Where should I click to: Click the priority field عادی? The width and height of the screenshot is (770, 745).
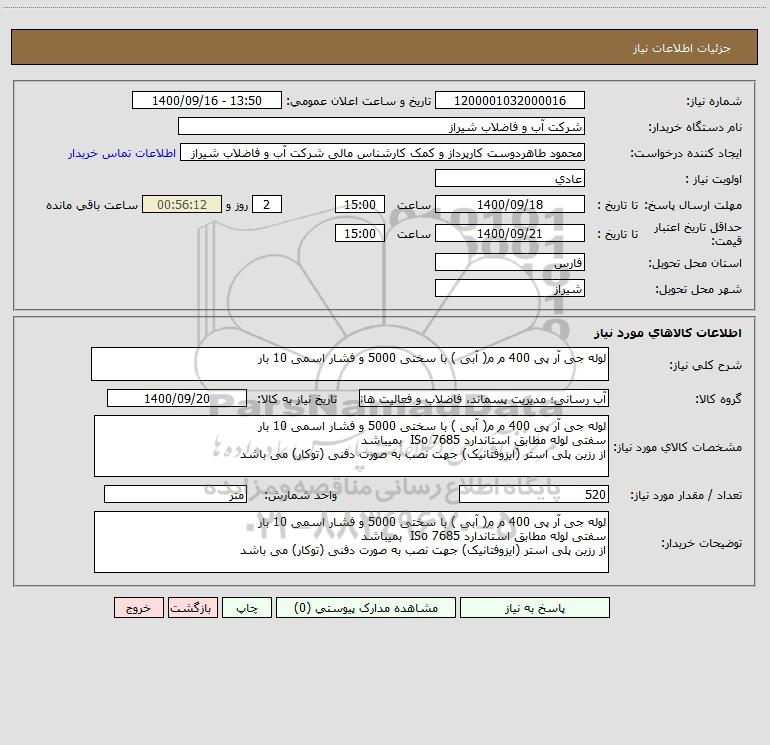[510, 178]
